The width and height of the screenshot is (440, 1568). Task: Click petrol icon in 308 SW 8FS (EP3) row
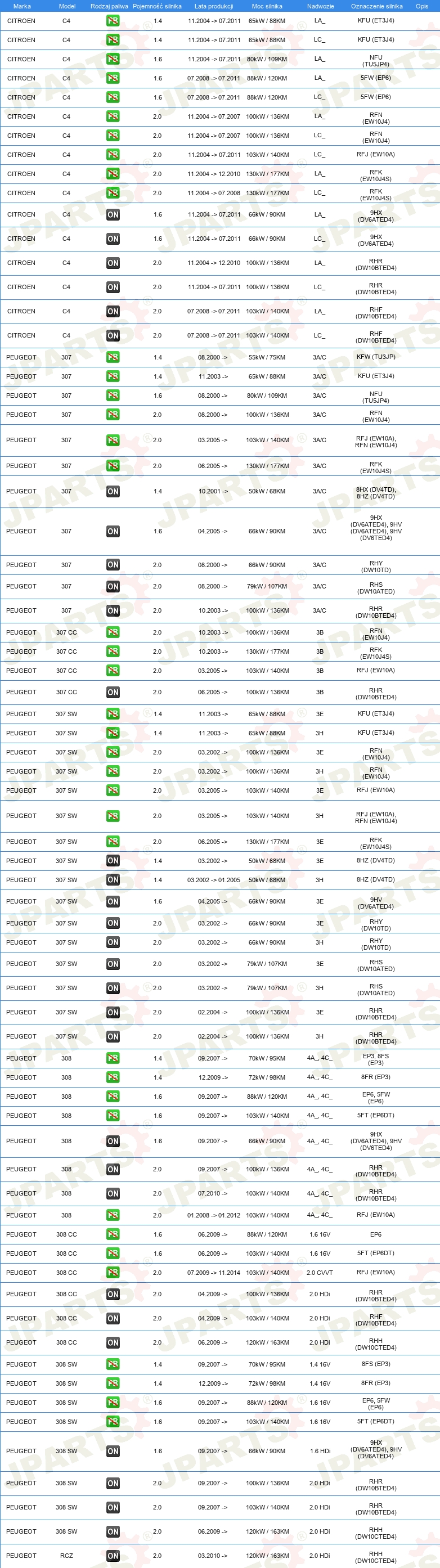click(x=113, y=1364)
